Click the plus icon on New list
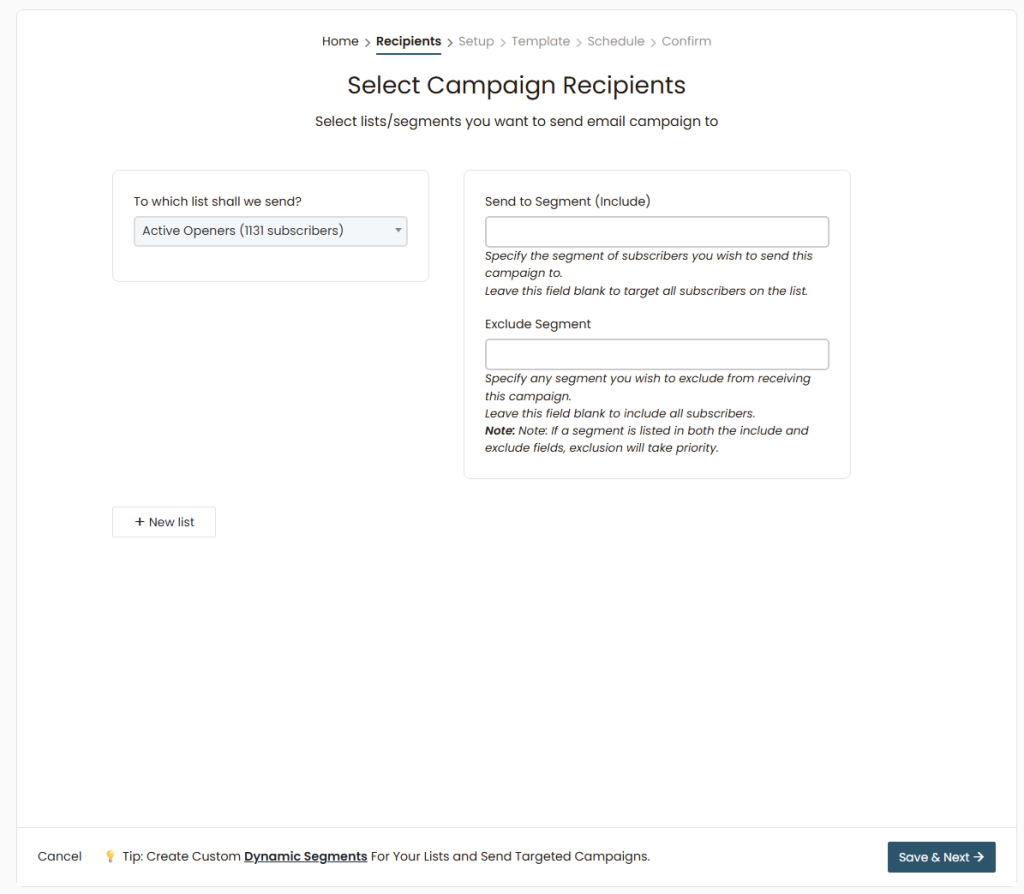1024x894 pixels. (140, 522)
